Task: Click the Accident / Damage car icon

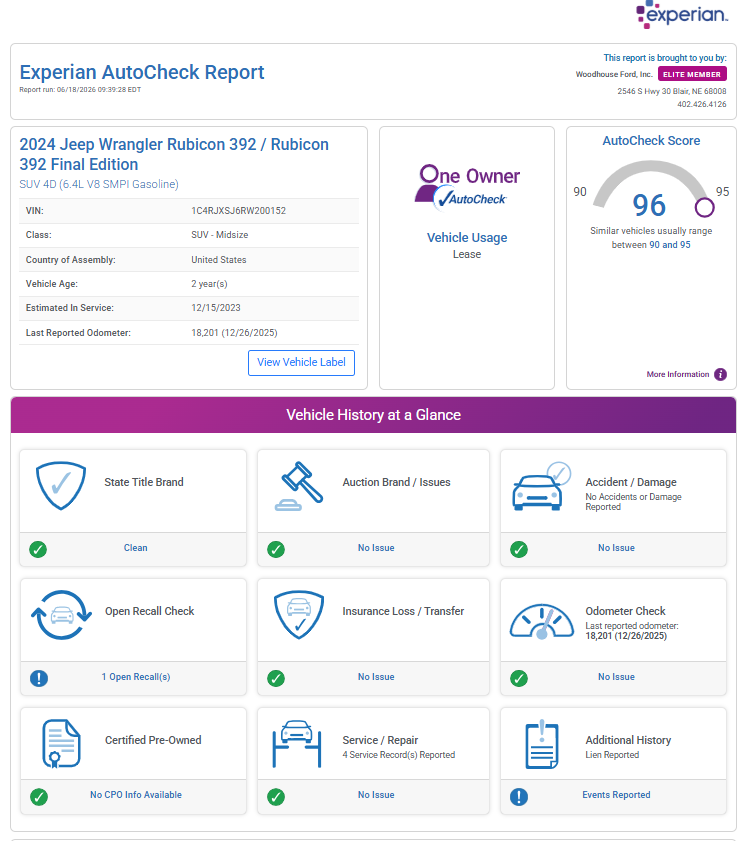Action: click(x=541, y=486)
